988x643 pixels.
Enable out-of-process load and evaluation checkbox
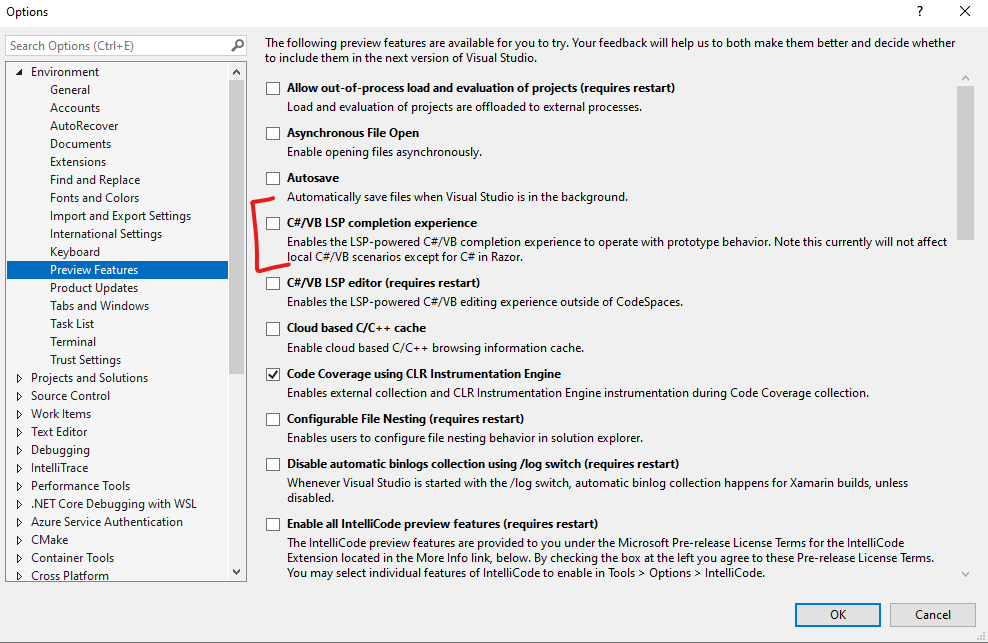(x=273, y=88)
